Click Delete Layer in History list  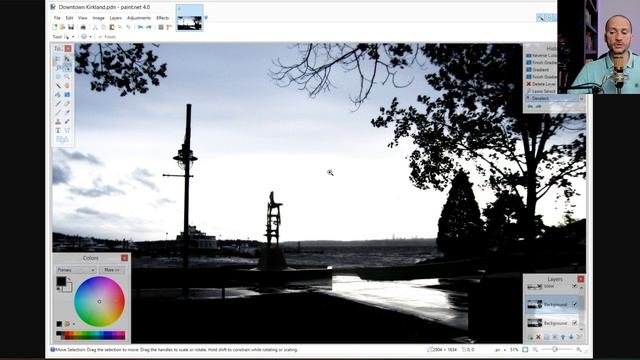(x=541, y=84)
